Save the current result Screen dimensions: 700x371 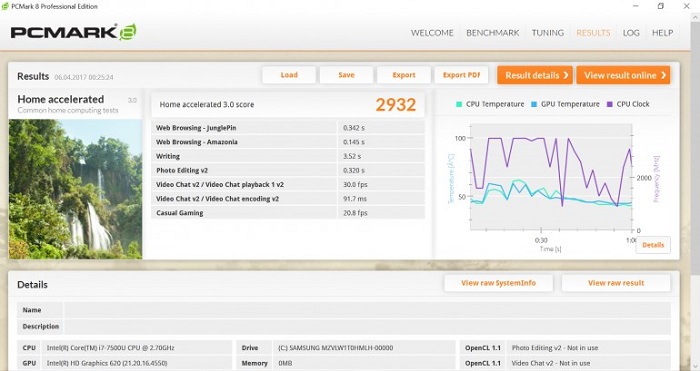[x=346, y=75]
